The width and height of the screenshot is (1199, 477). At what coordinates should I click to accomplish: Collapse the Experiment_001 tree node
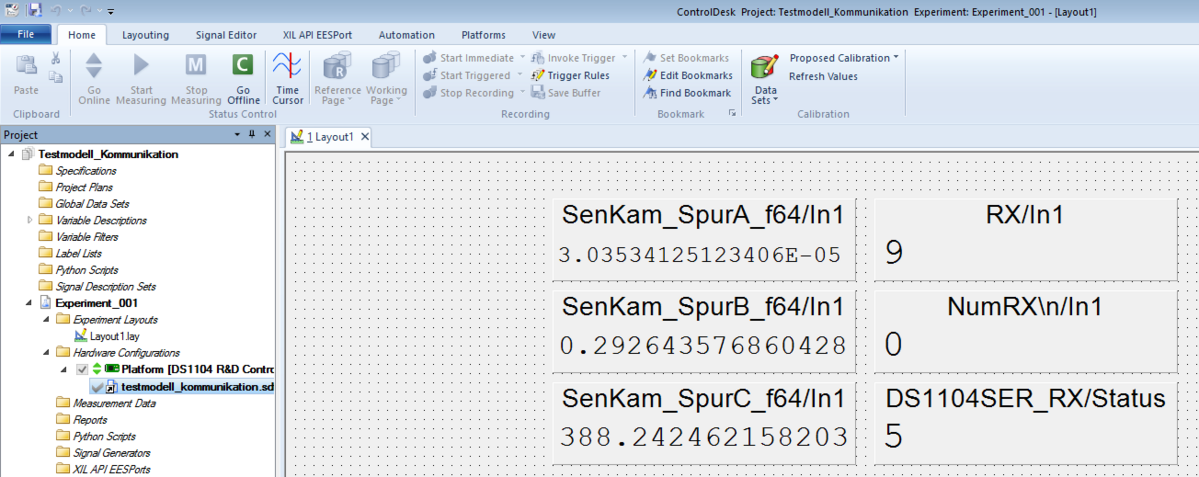click(29, 303)
